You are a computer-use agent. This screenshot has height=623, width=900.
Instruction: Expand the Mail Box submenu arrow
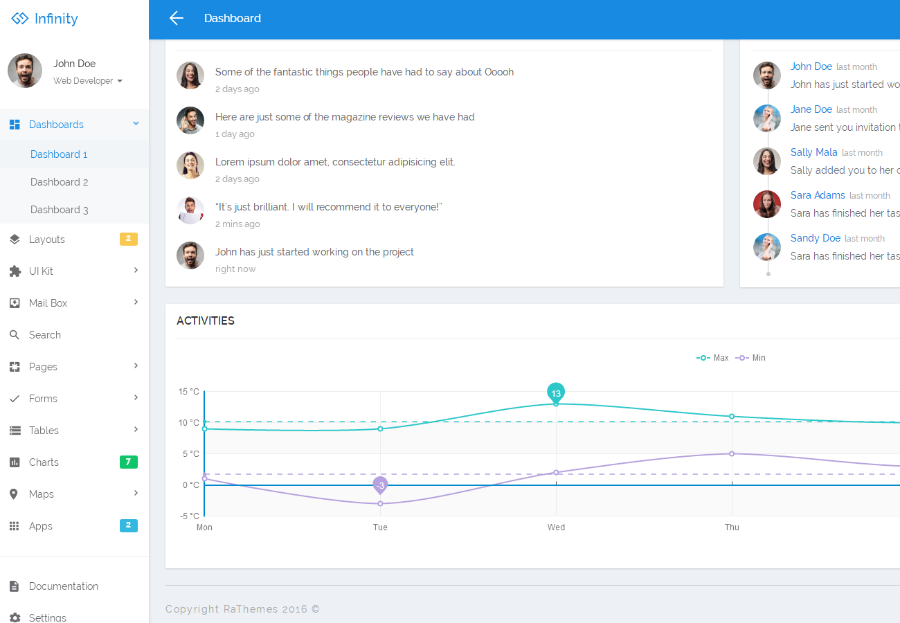click(136, 302)
